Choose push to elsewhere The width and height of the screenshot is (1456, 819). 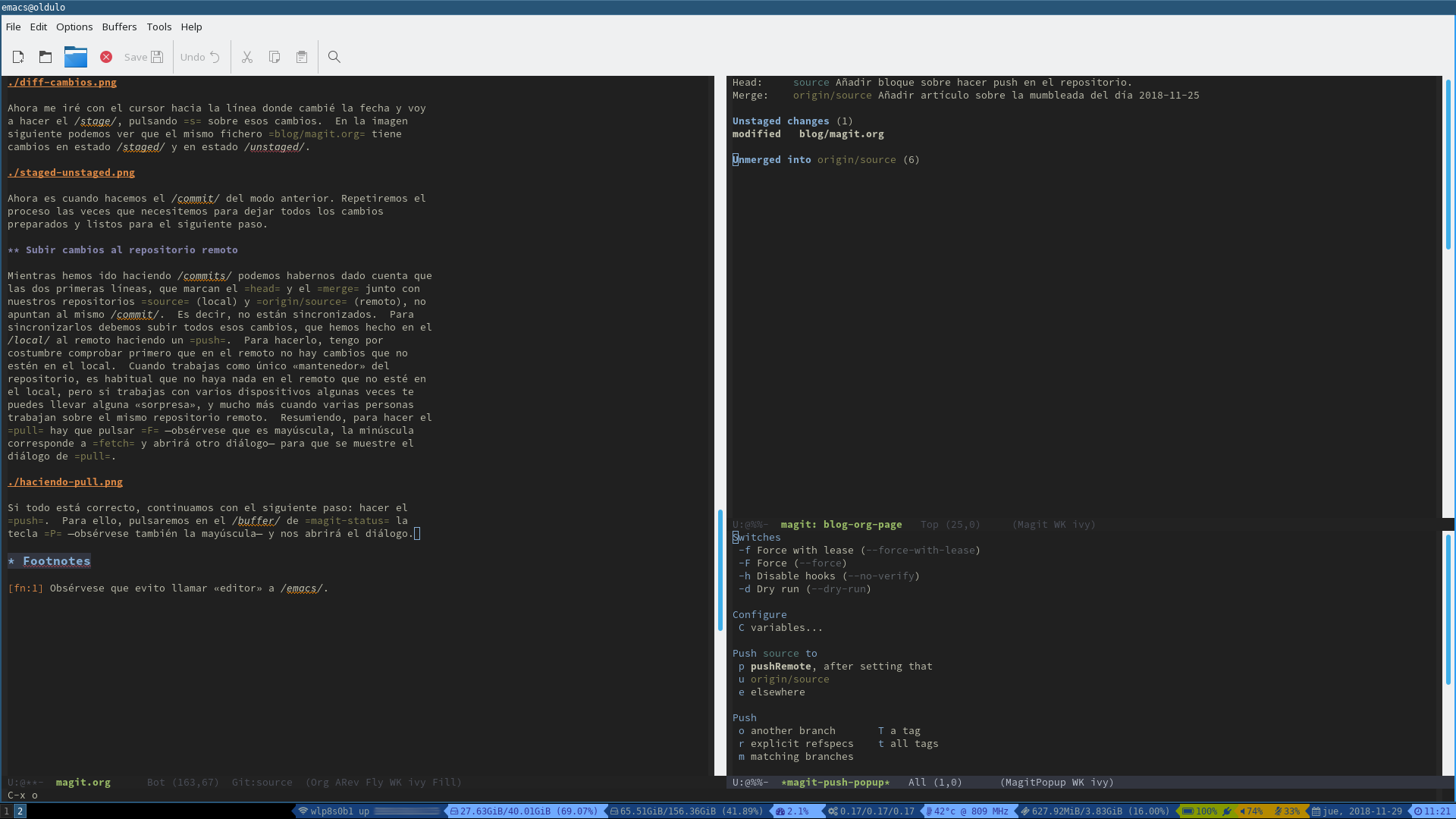tap(772, 692)
